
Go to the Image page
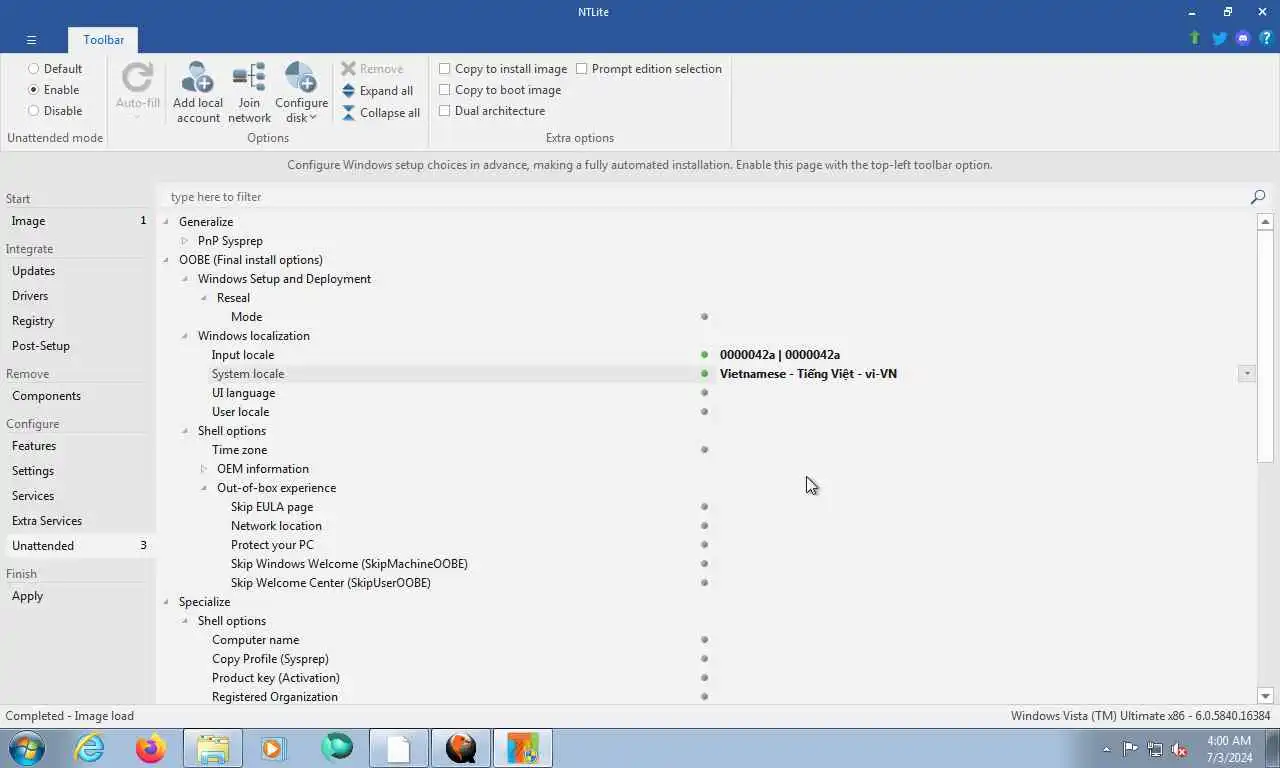(78, 221)
